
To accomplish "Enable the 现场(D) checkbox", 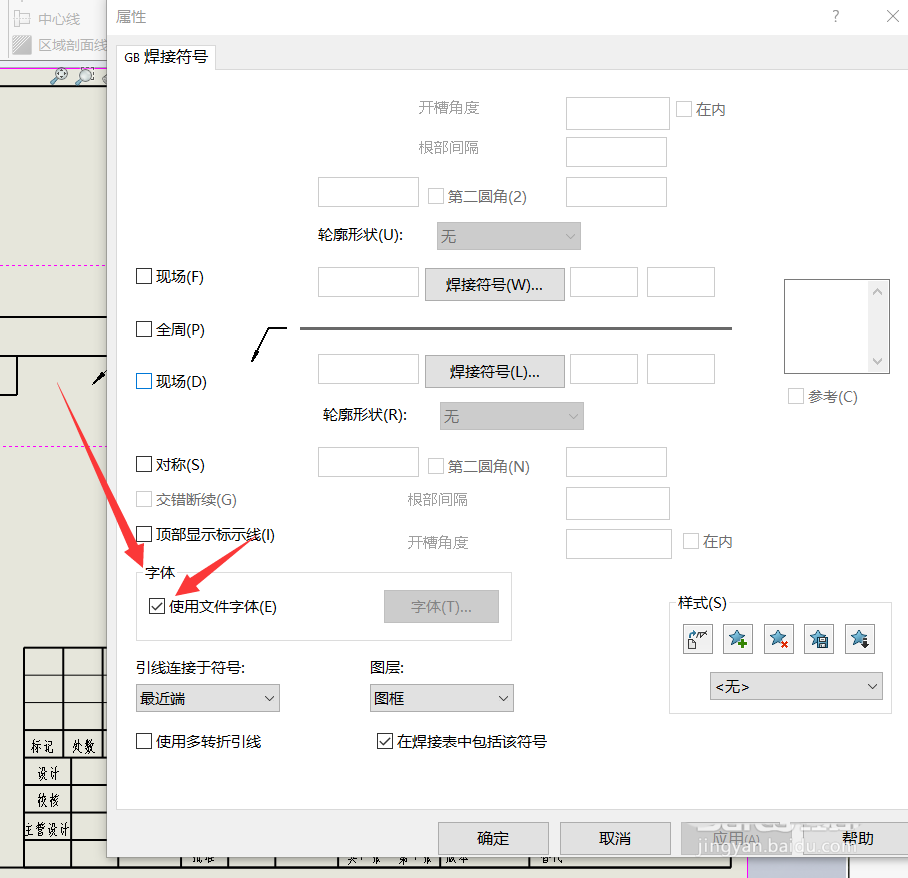I will click(144, 381).
